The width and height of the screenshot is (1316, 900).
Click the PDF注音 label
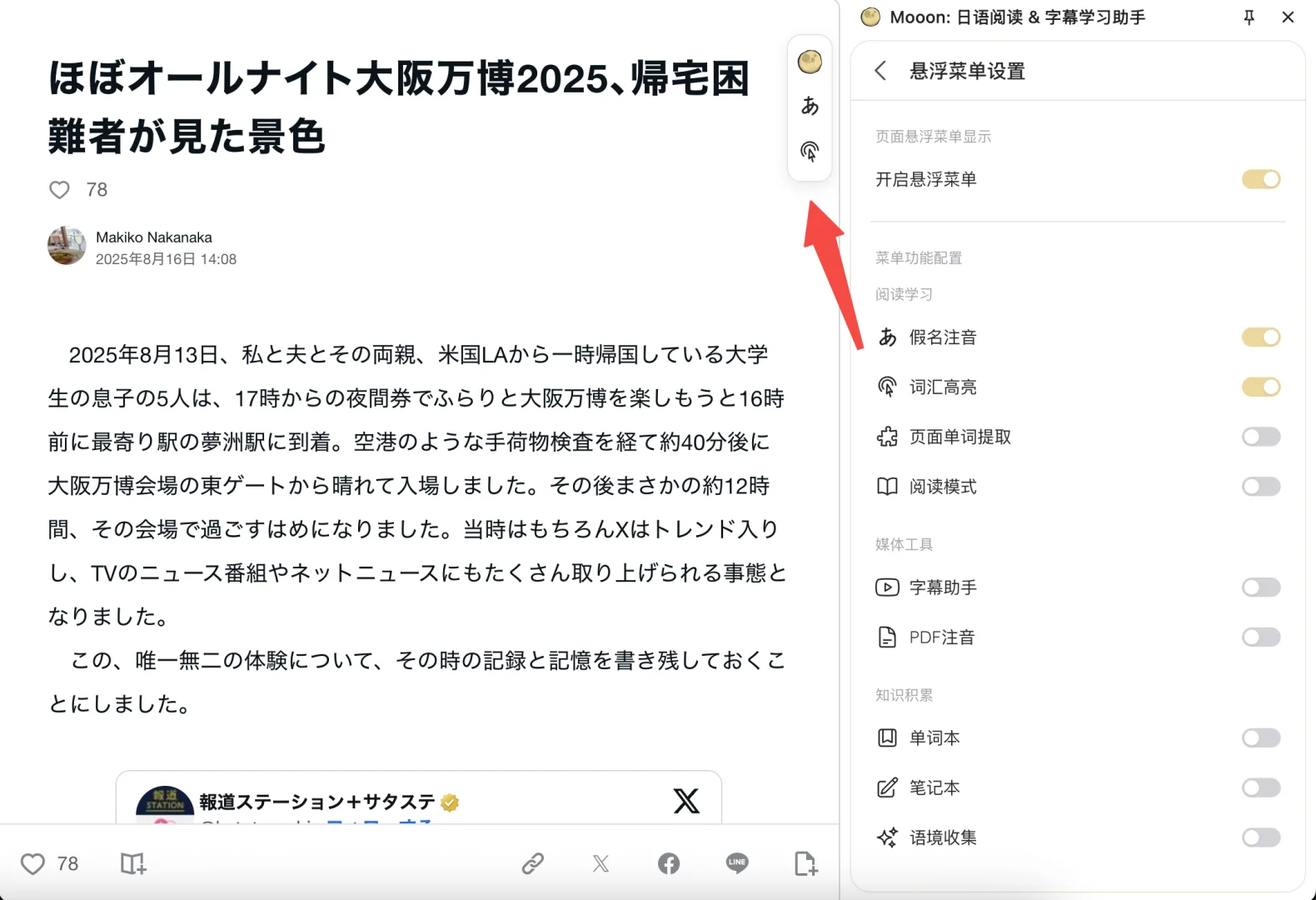pos(942,637)
